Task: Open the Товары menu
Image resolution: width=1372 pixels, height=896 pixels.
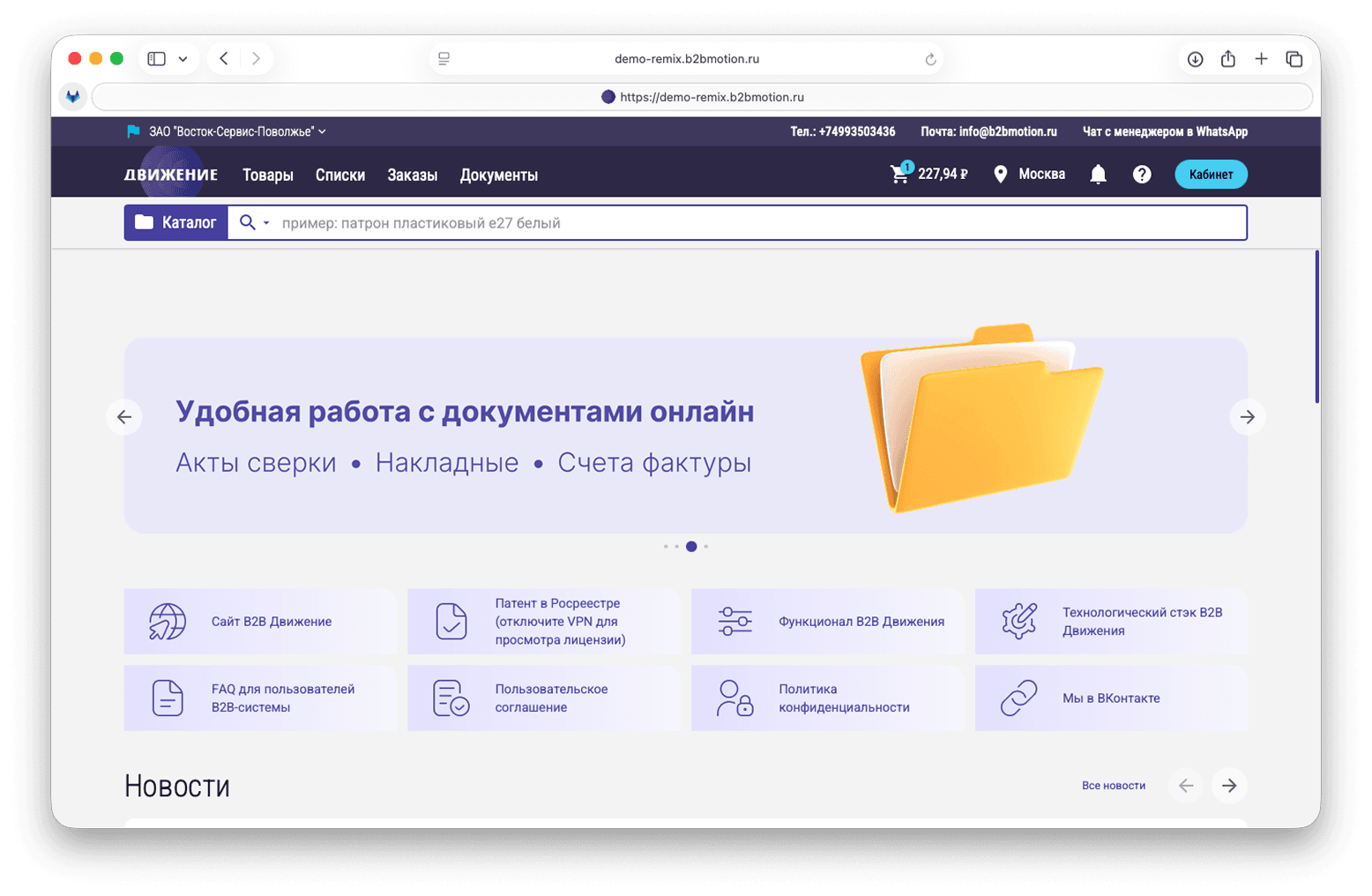Action: [268, 175]
